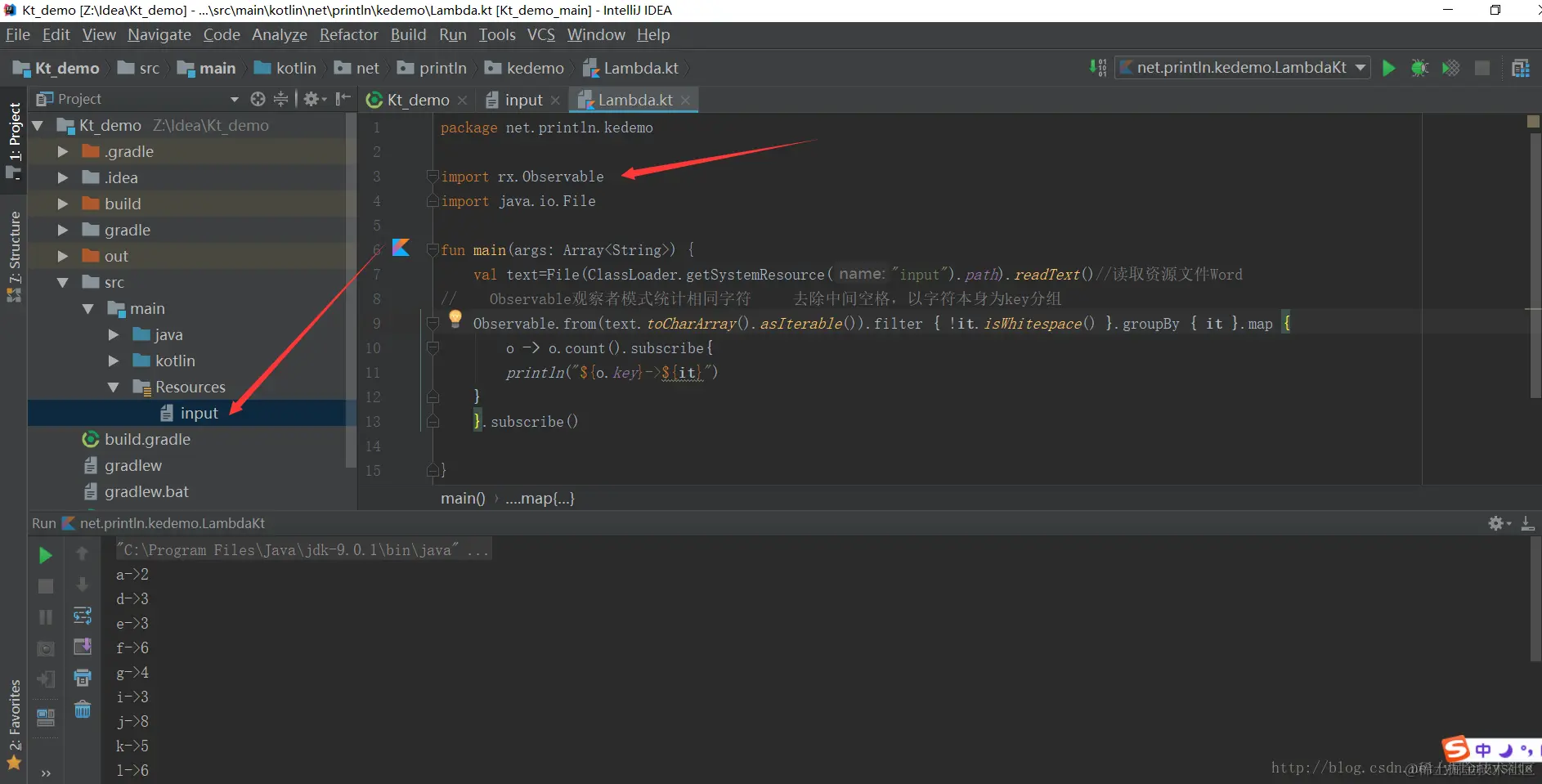Click the editor vertical scrollbar

[x=1534, y=266]
